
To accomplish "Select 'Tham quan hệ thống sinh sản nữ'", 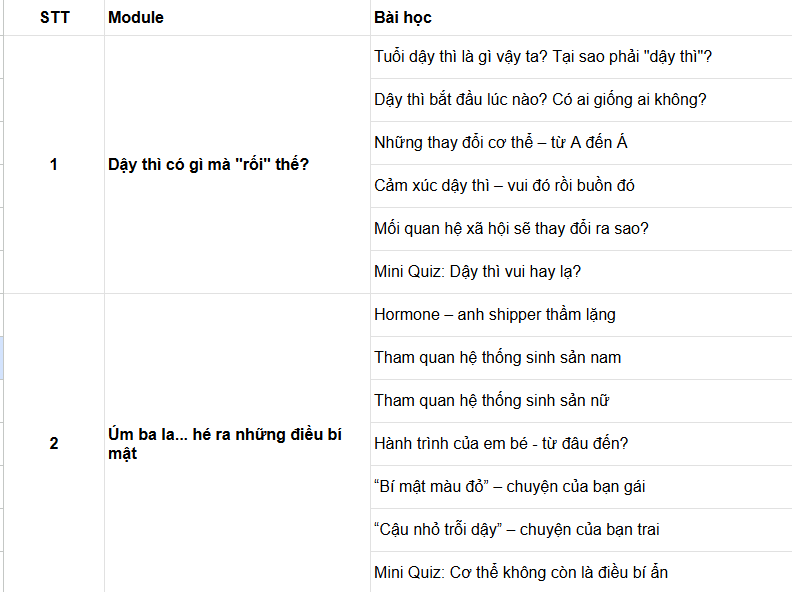I will [581, 401].
